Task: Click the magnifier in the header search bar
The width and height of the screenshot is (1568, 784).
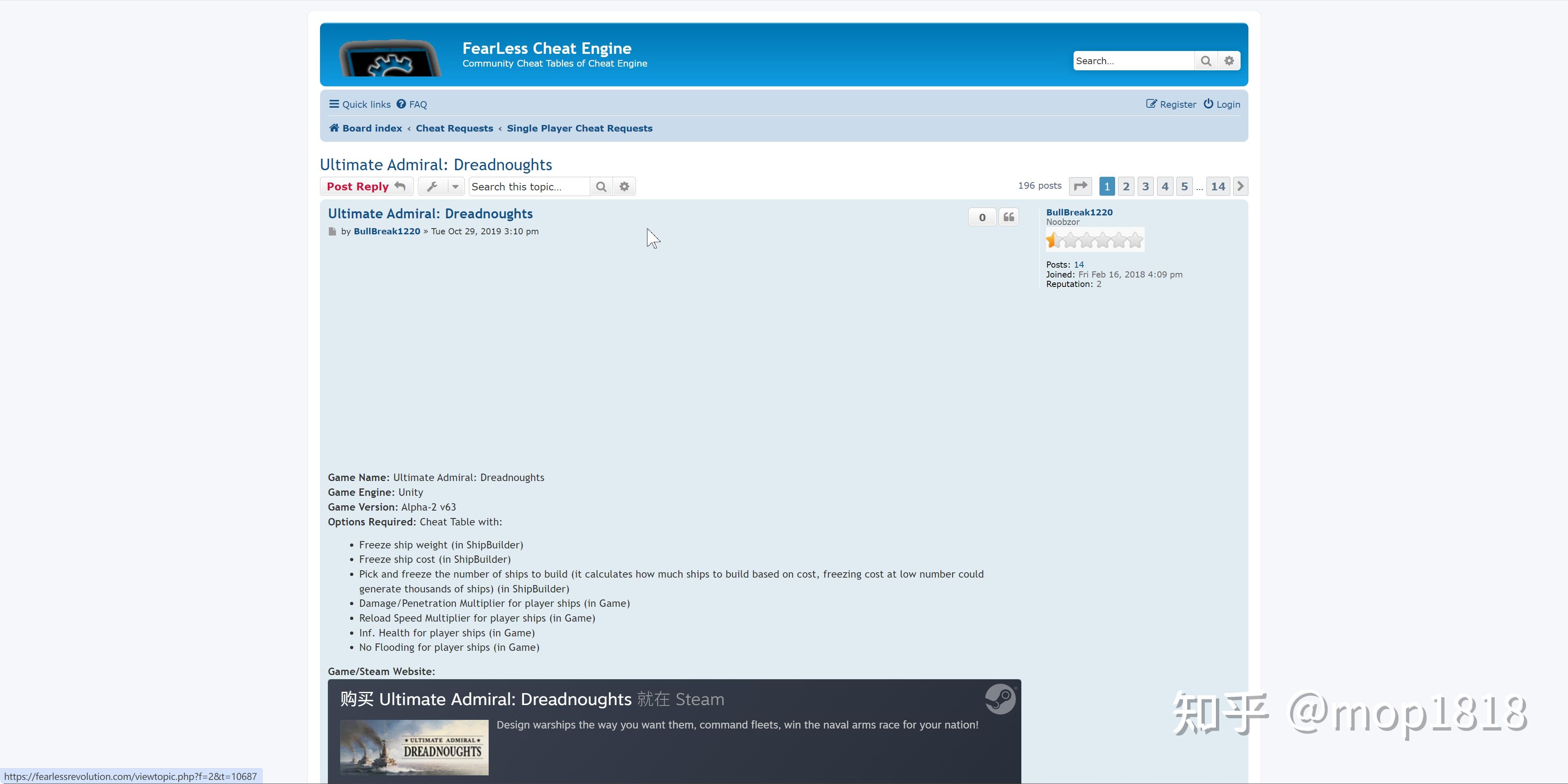Action: (1206, 60)
